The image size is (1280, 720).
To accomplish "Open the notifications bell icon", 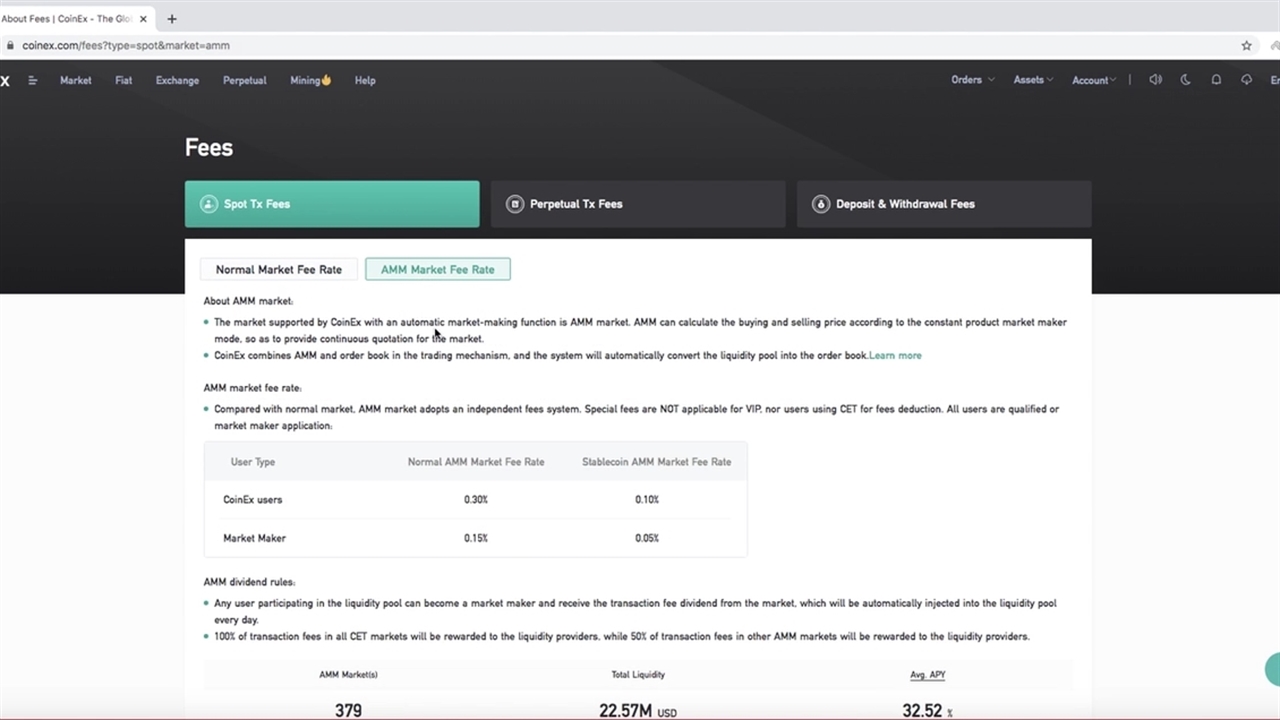I will coord(1216,80).
